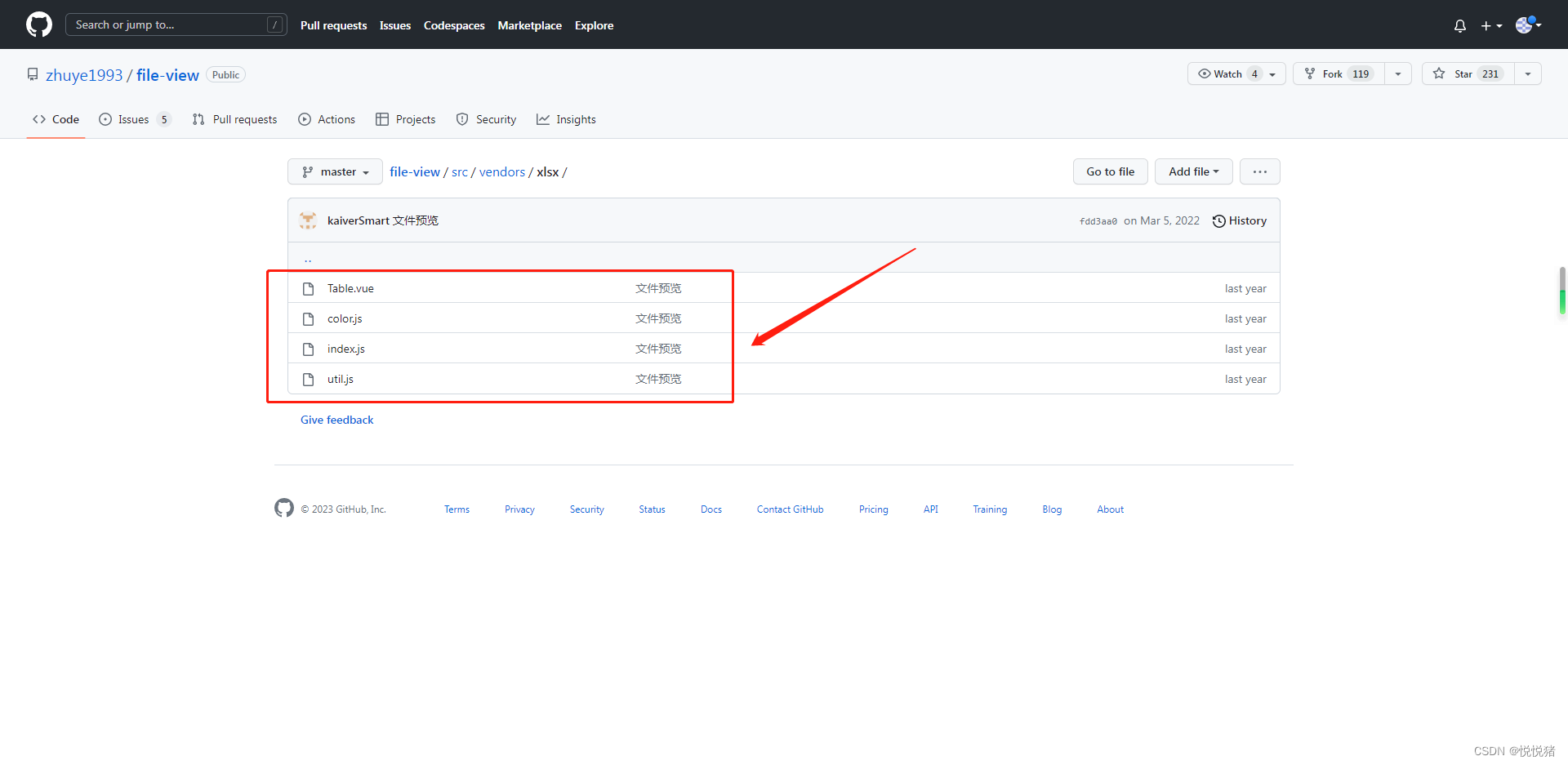1568x765 pixels.
Task: Open commit message on Table.vue row
Action: (658, 288)
